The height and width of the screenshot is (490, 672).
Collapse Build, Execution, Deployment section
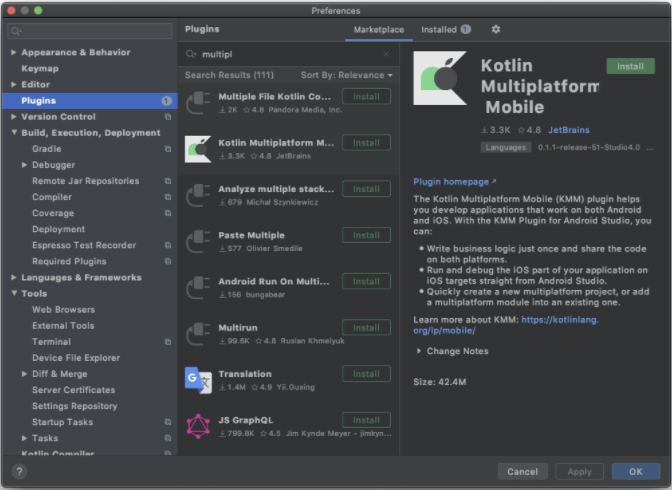[x=14, y=132]
